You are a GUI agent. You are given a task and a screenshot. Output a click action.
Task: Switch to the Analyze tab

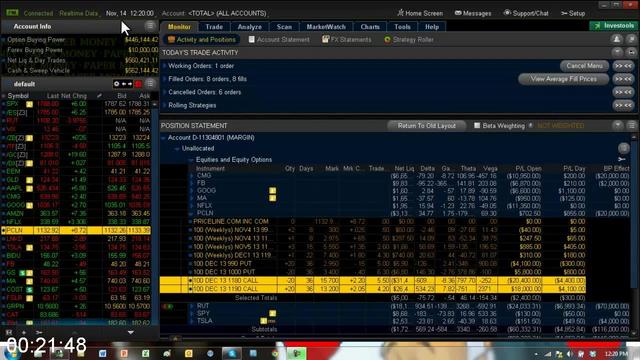249,27
